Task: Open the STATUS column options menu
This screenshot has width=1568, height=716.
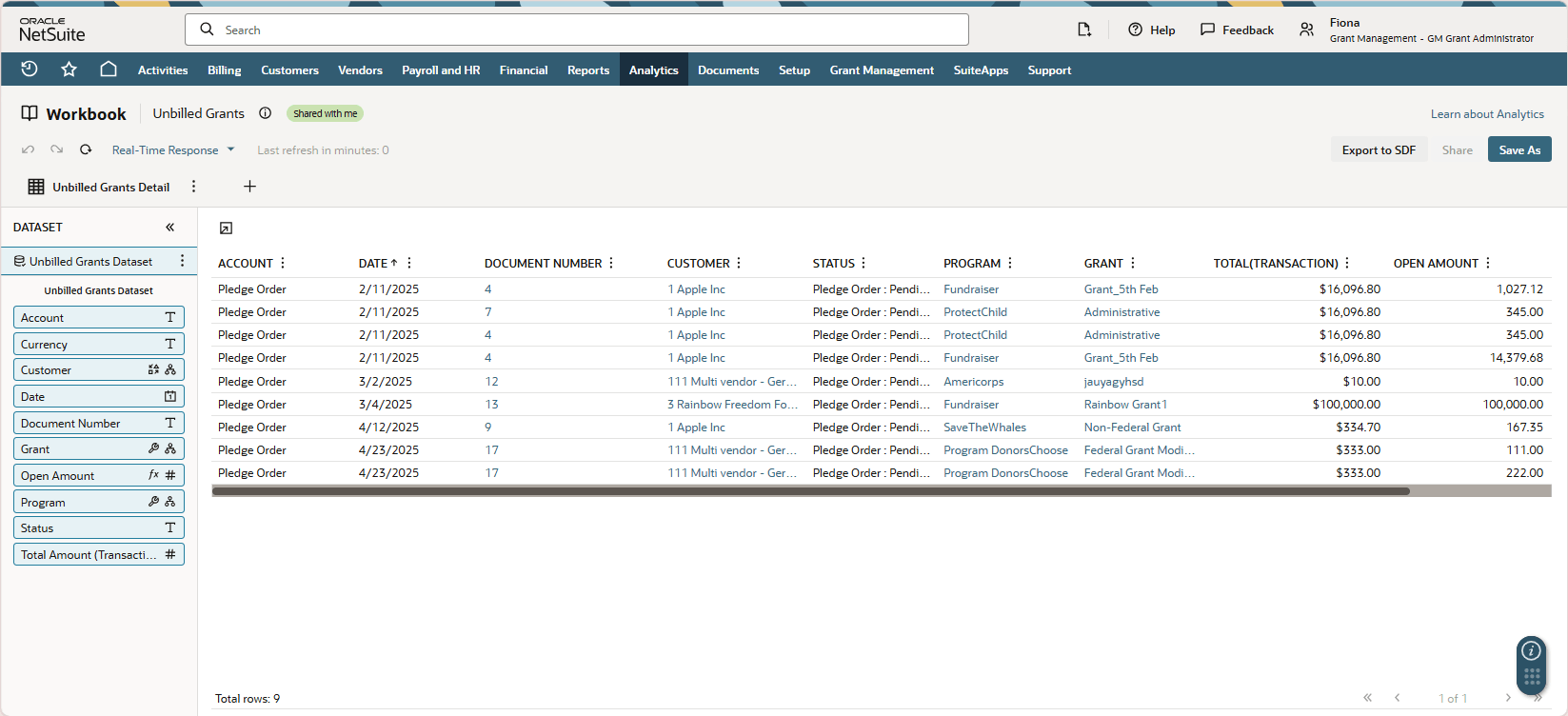Action: [863, 263]
